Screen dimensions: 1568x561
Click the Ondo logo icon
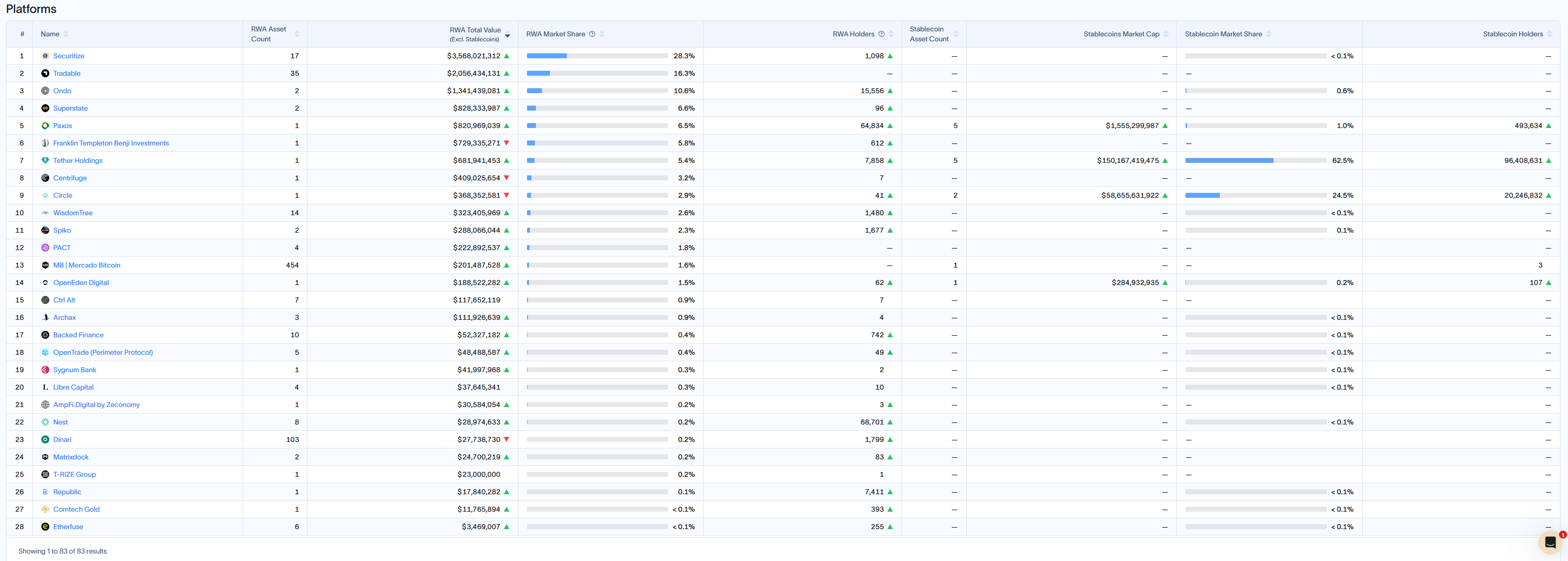[x=45, y=91]
